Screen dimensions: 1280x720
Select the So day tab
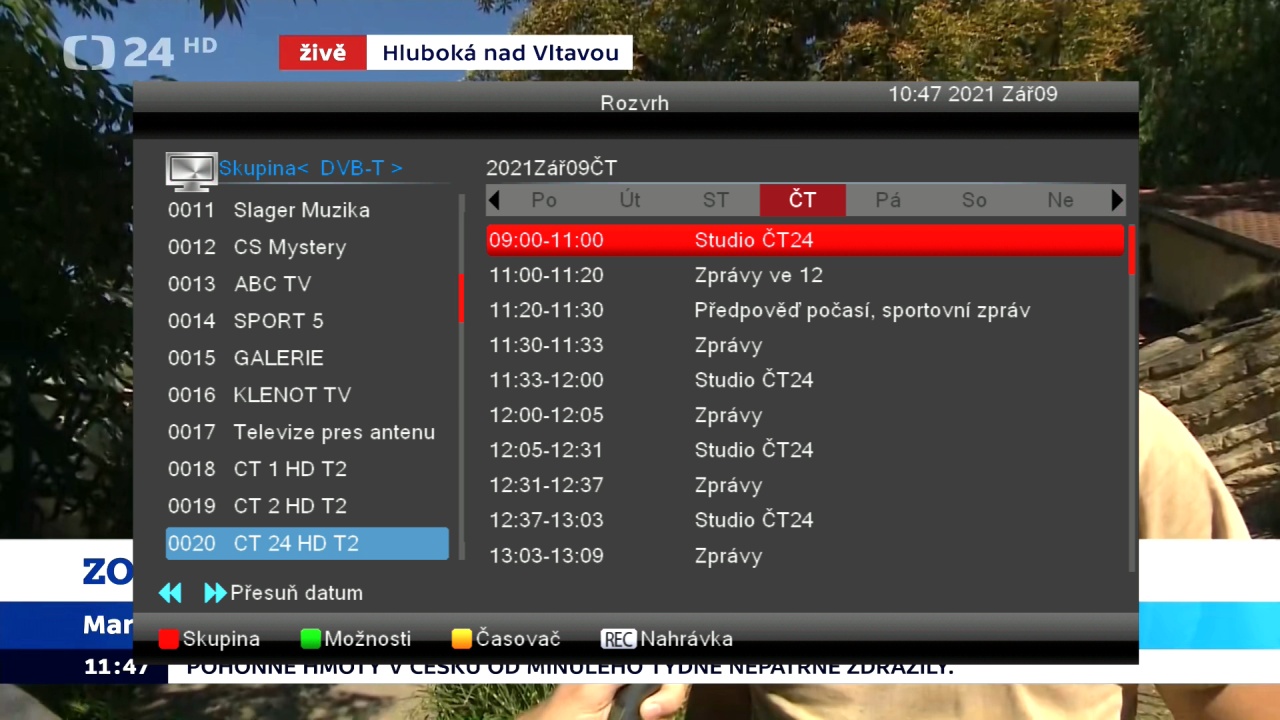tap(974, 200)
